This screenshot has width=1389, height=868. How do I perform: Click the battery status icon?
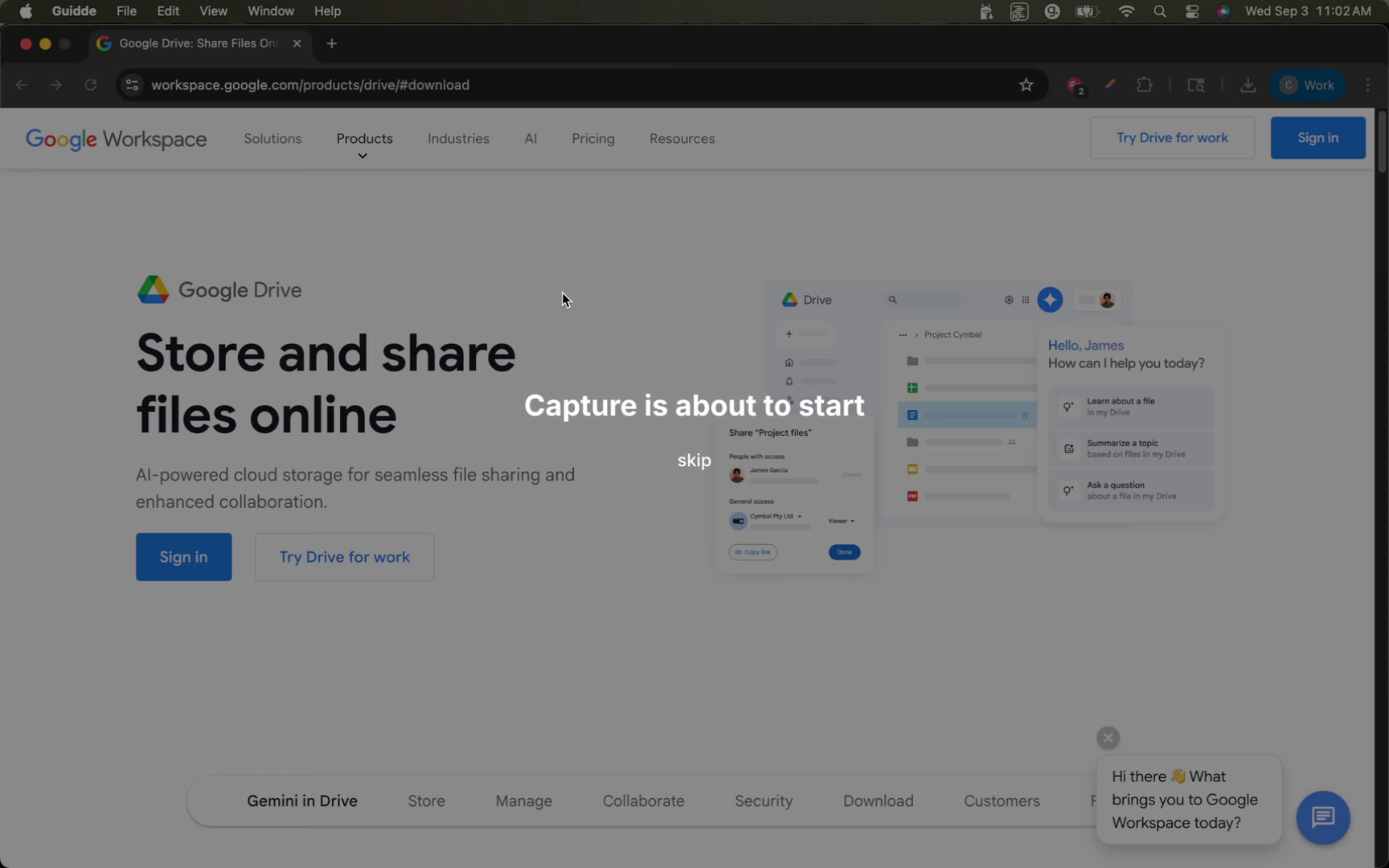click(x=1087, y=11)
